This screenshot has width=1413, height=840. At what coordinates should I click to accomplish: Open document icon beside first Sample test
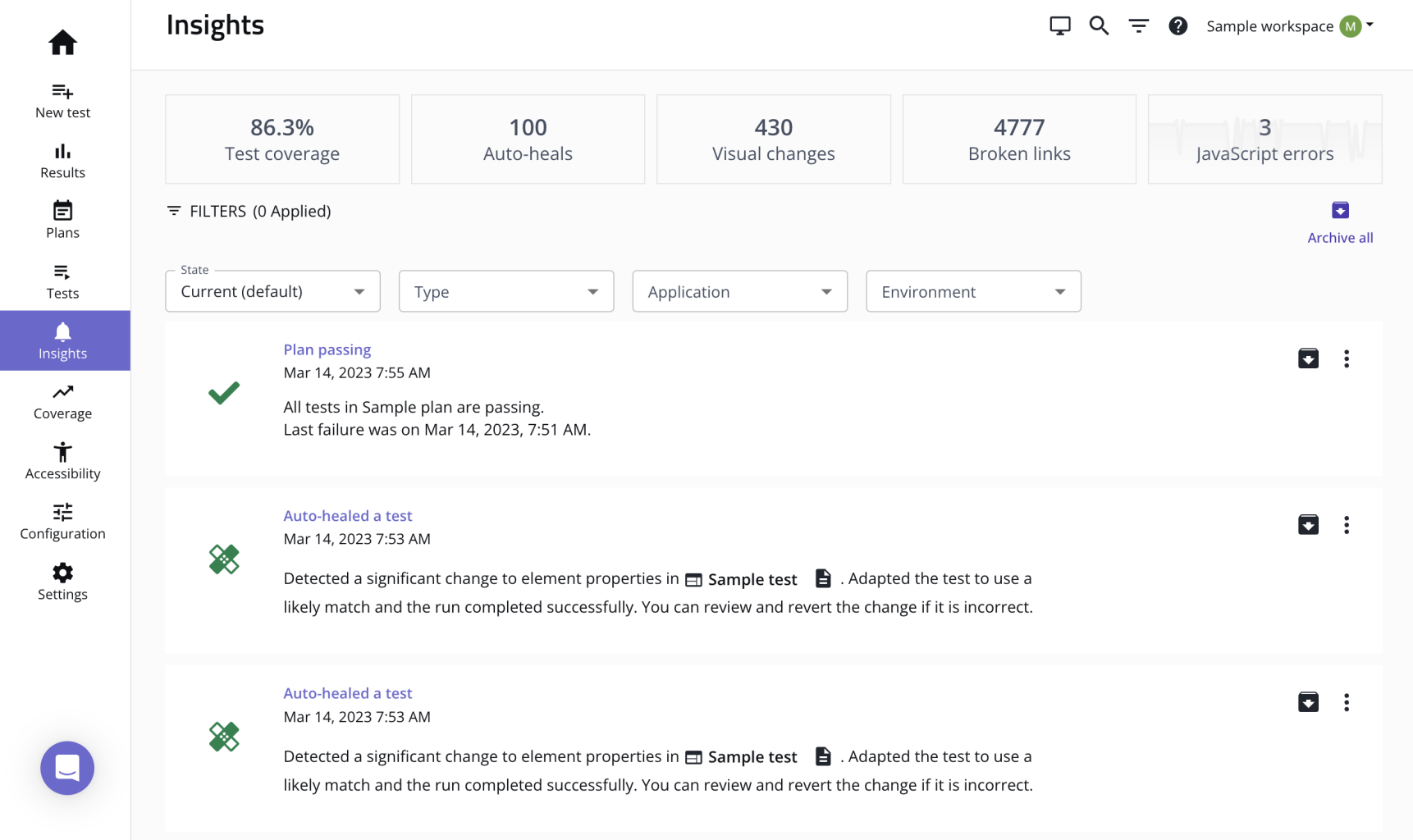[823, 578]
